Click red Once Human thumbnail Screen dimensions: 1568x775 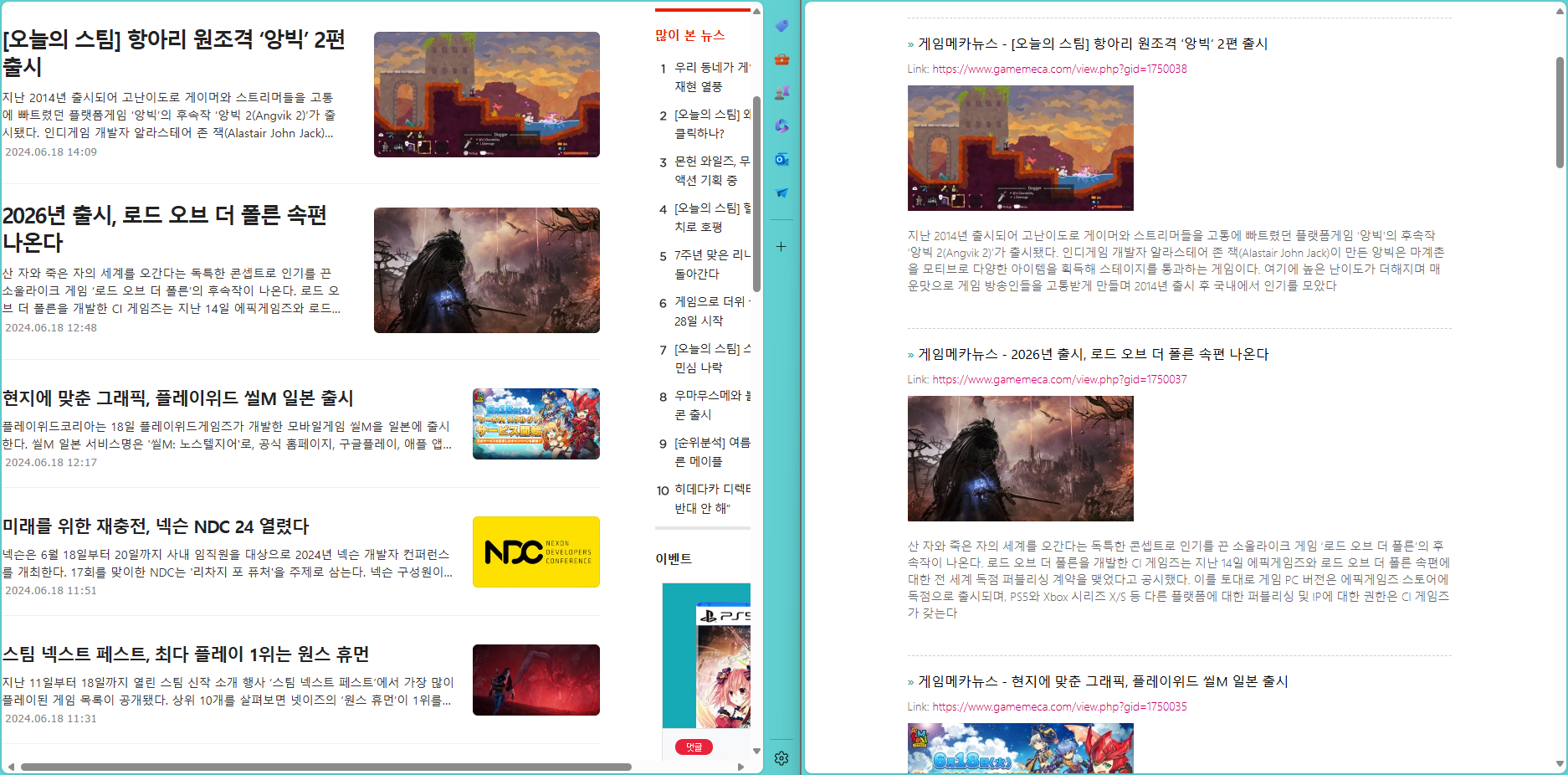tap(536, 680)
